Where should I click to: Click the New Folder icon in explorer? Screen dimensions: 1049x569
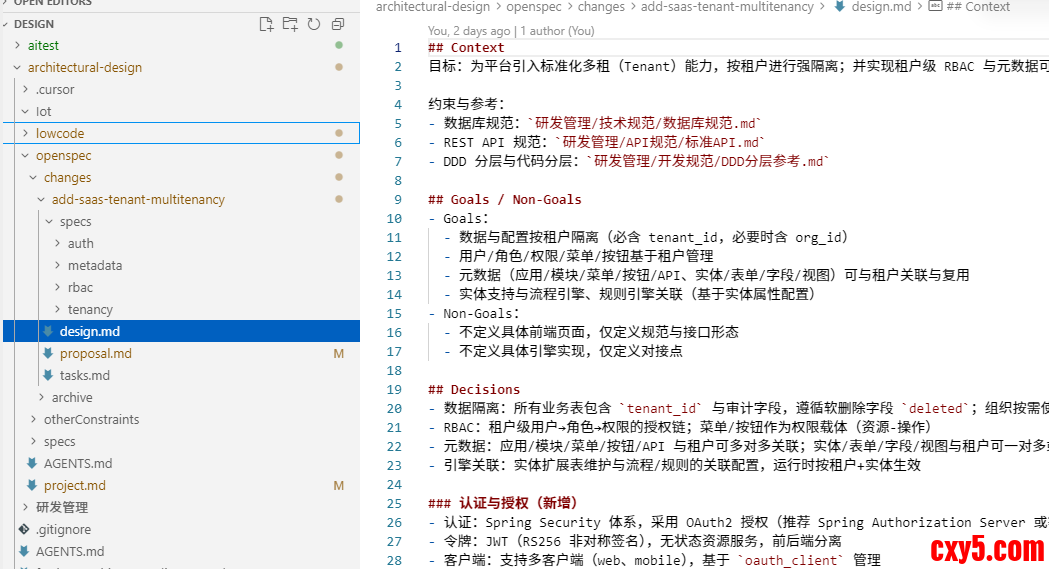[290, 24]
